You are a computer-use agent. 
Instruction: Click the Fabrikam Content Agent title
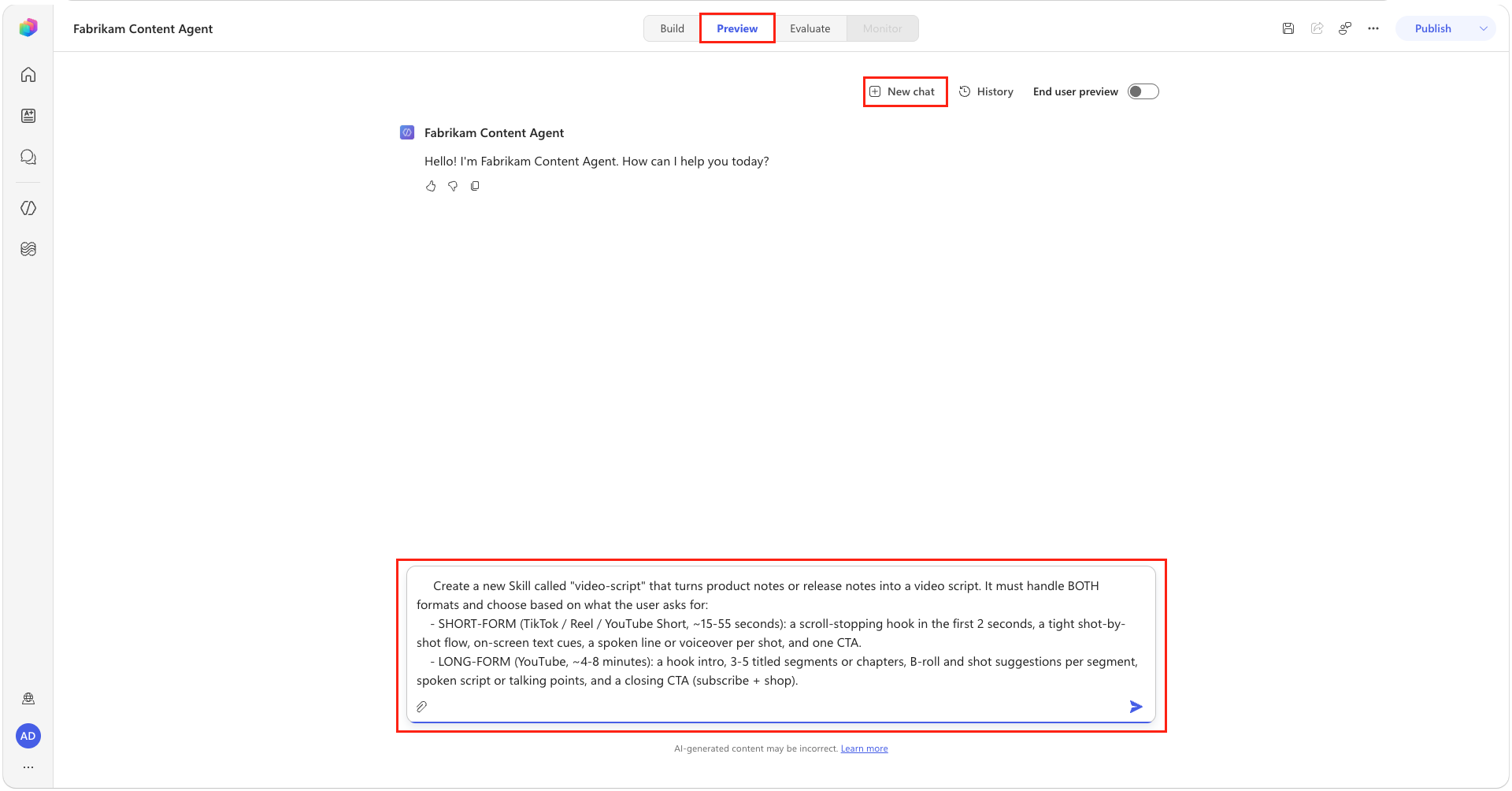coord(143,28)
